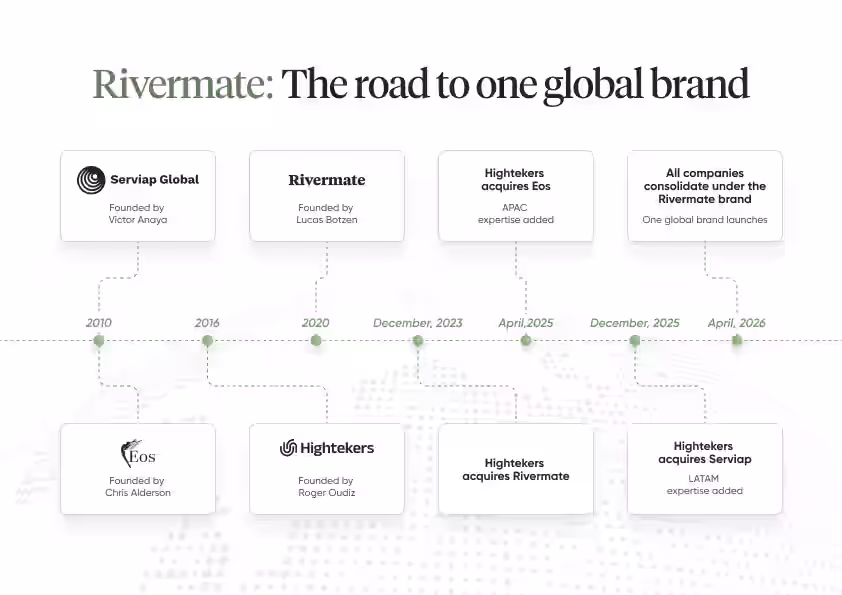Viewport: 842px width, 595px height.
Task: Click the Hightekers acquires Rivermate card
Action: [x=516, y=469]
